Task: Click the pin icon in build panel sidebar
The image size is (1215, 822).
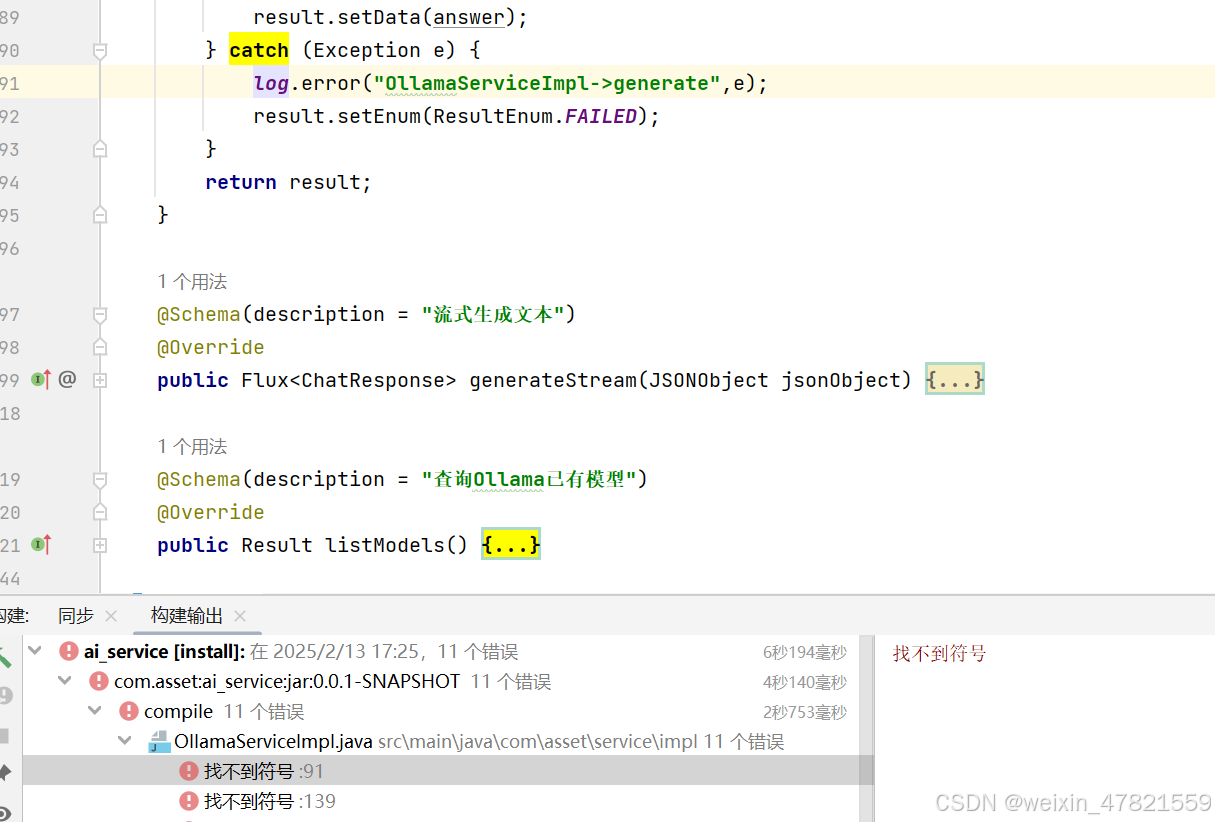Action: (x=4, y=772)
